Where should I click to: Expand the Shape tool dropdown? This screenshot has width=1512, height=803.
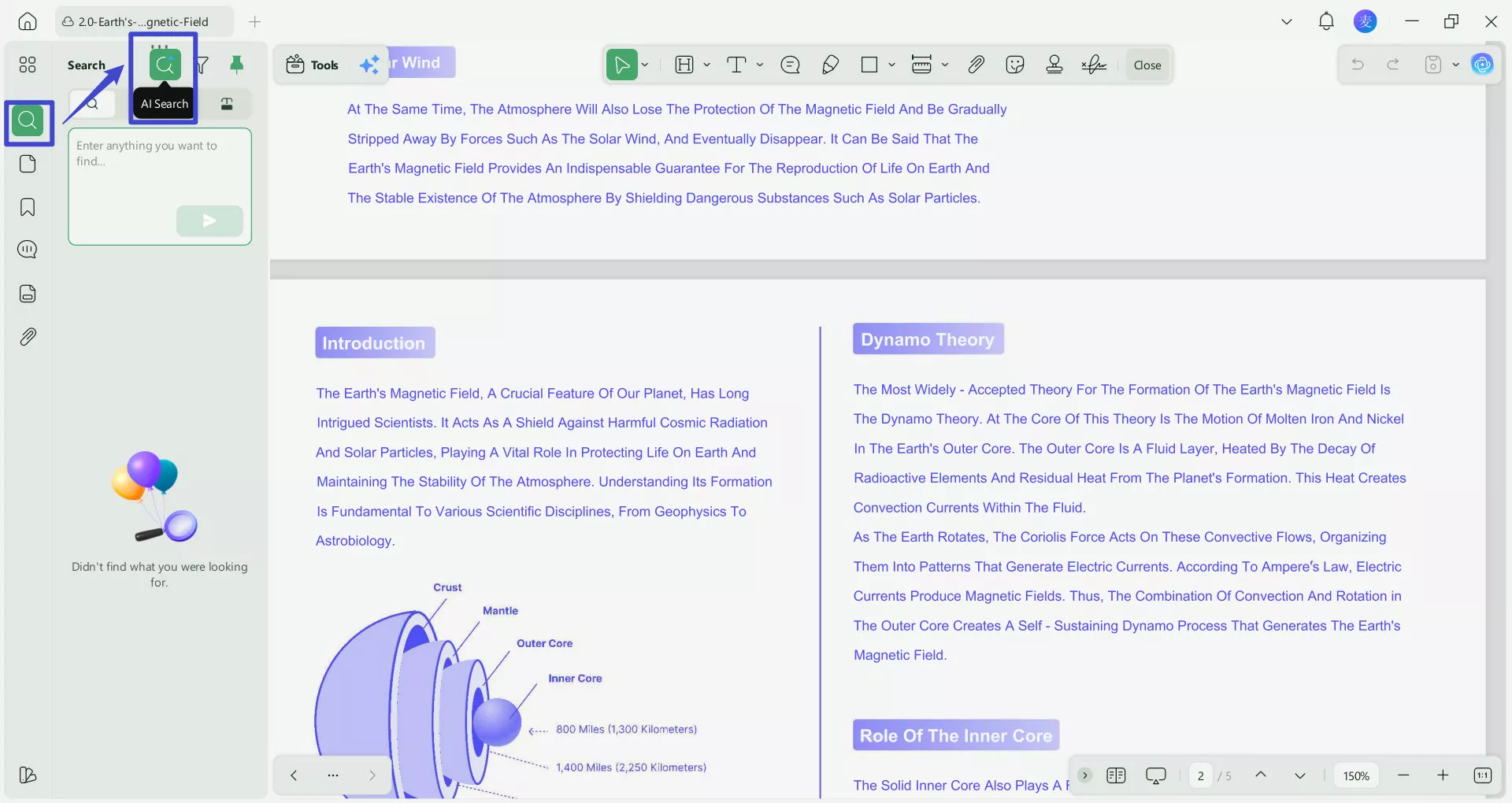[x=891, y=65]
